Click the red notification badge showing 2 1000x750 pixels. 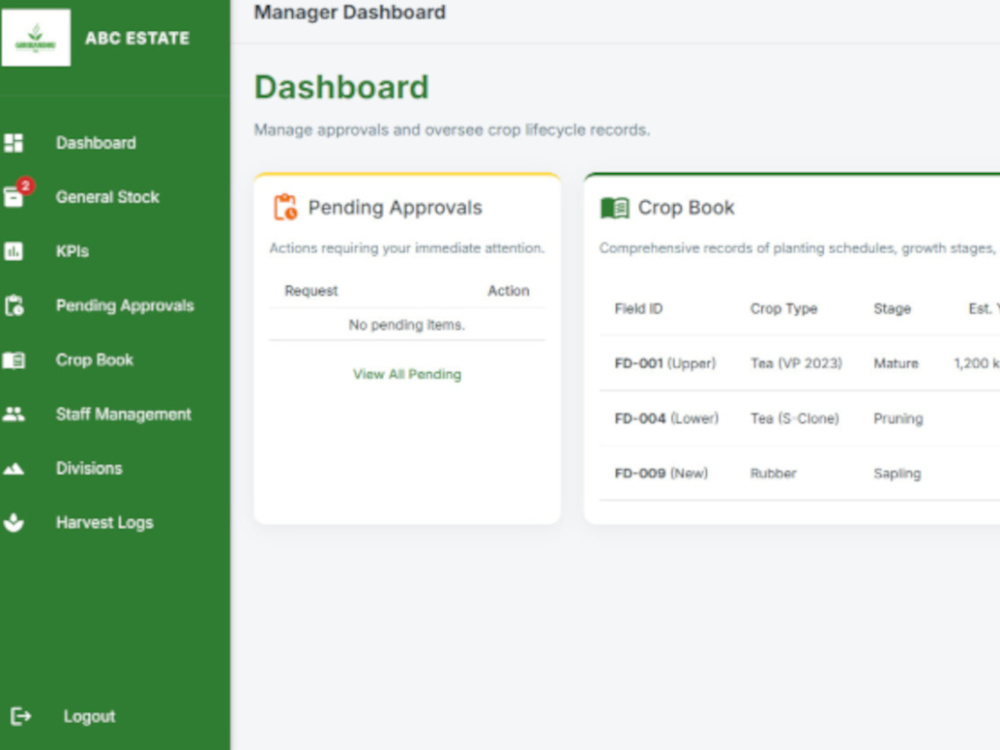point(26,186)
